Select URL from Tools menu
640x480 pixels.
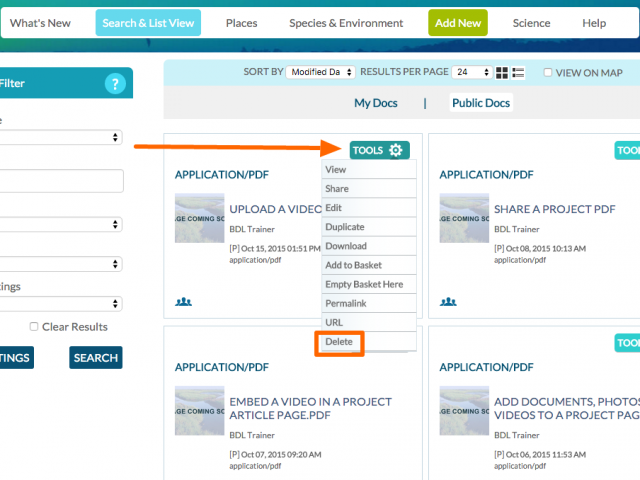point(369,322)
